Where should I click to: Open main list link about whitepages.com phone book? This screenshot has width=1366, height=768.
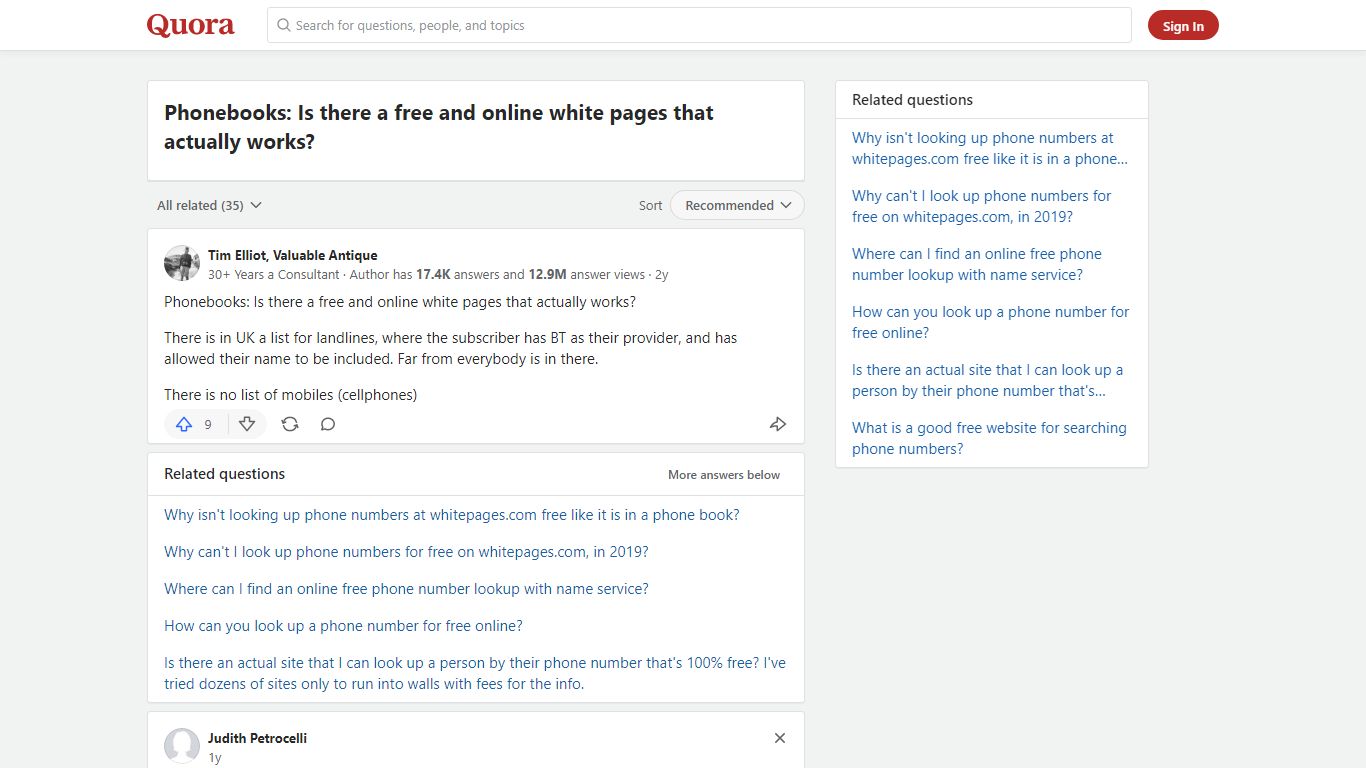(452, 515)
